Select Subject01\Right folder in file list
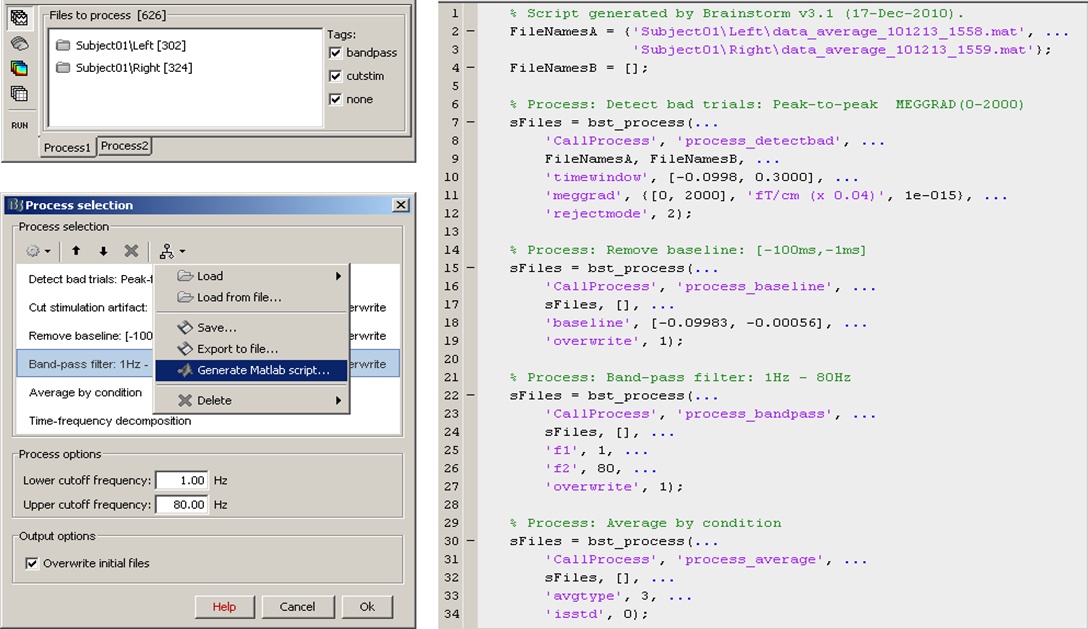 [133, 68]
